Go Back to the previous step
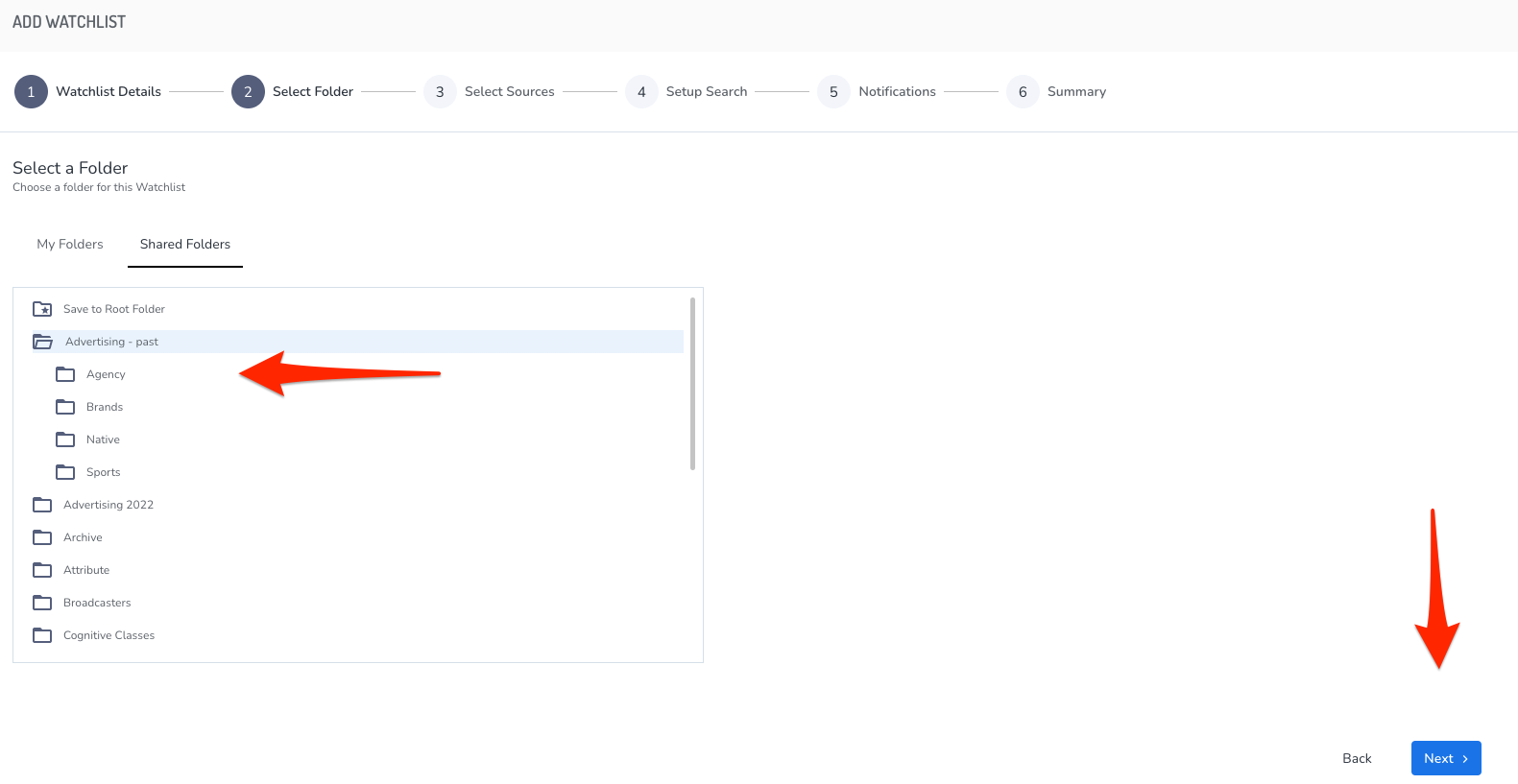 [x=1357, y=758]
